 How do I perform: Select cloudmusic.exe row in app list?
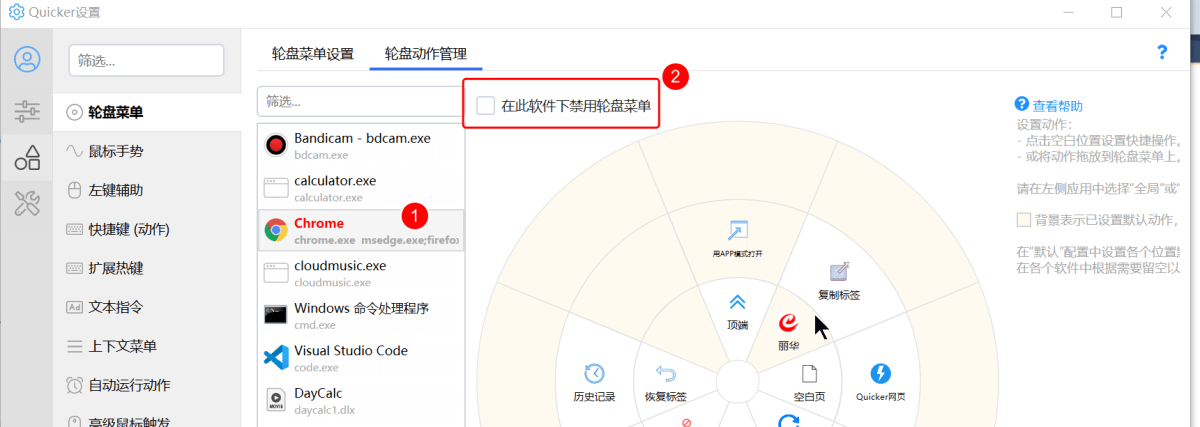tap(361, 272)
